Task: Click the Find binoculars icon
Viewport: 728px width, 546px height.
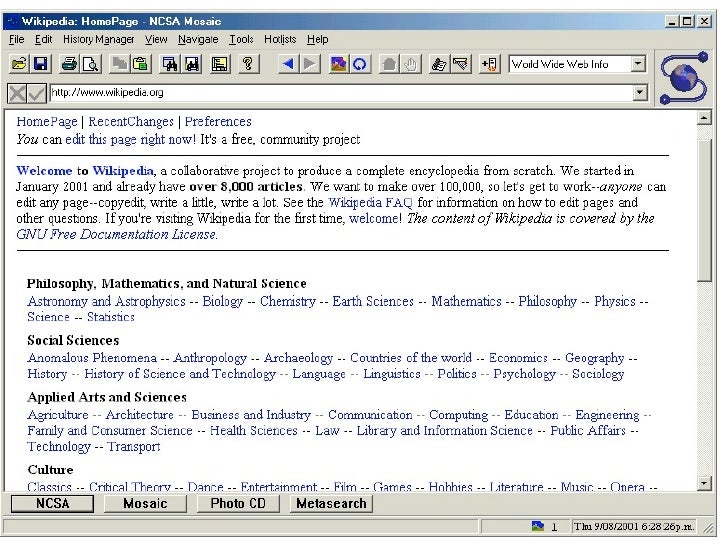Action: (169, 64)
